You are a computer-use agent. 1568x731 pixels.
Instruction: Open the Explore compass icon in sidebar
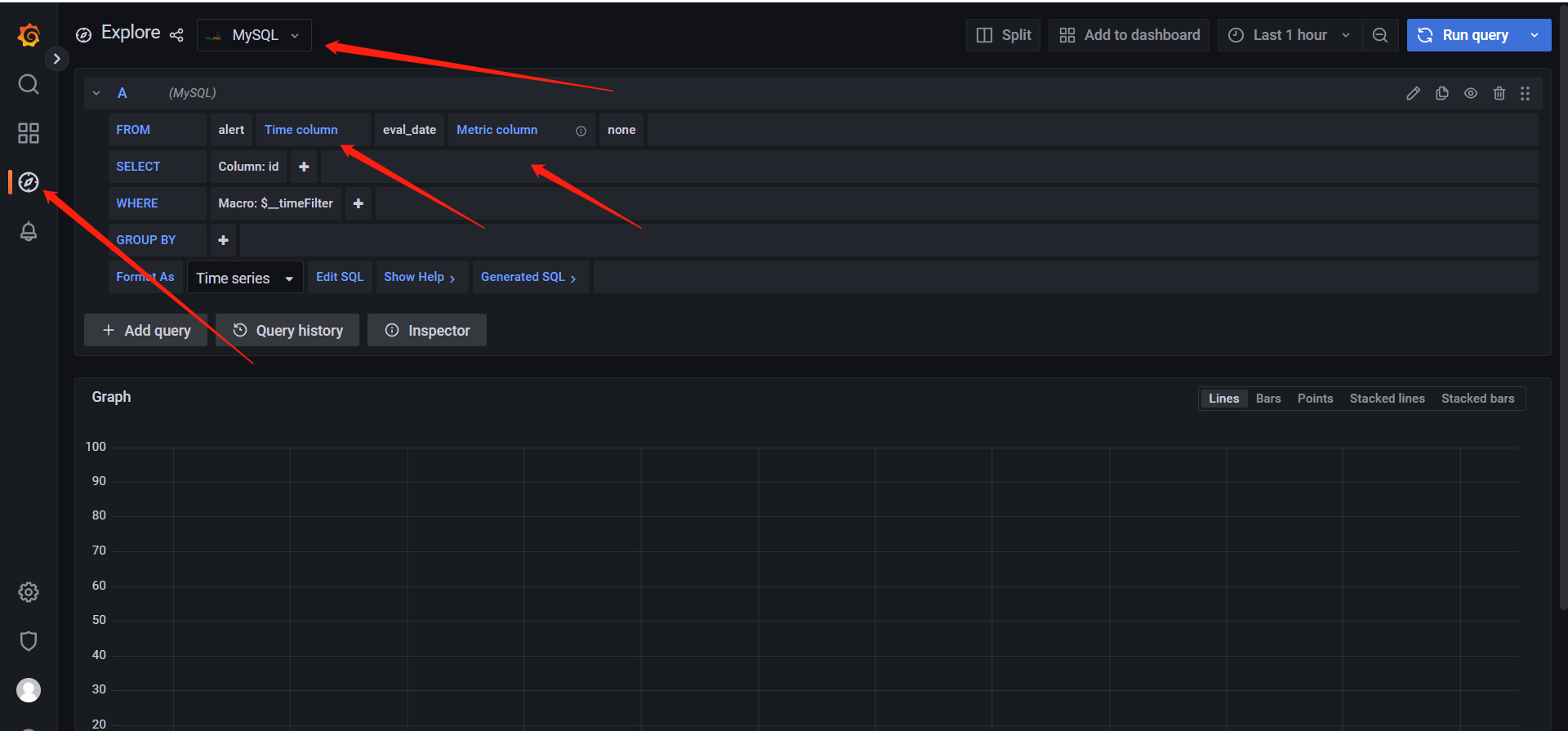tap(29, 182)
